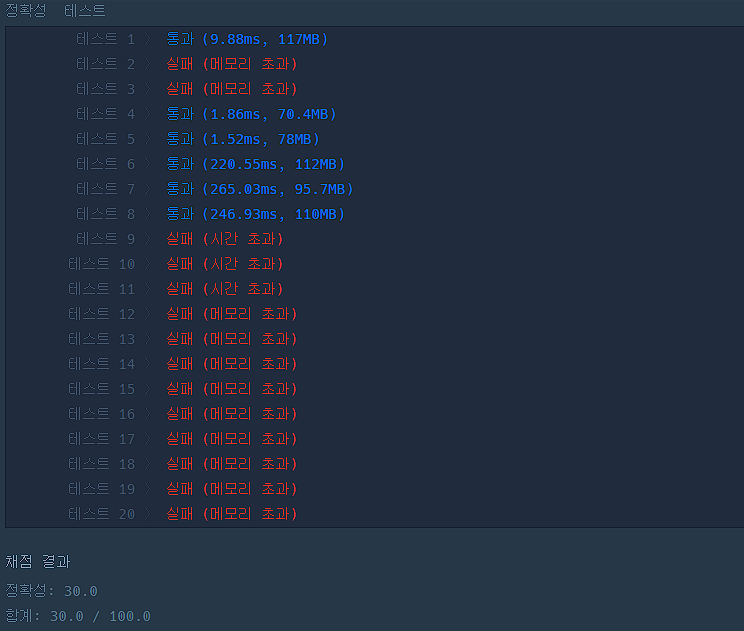Select 테스트 12 memory exceeded failure result
This screenshot has width=744, height=631.
tap(232, 314)
